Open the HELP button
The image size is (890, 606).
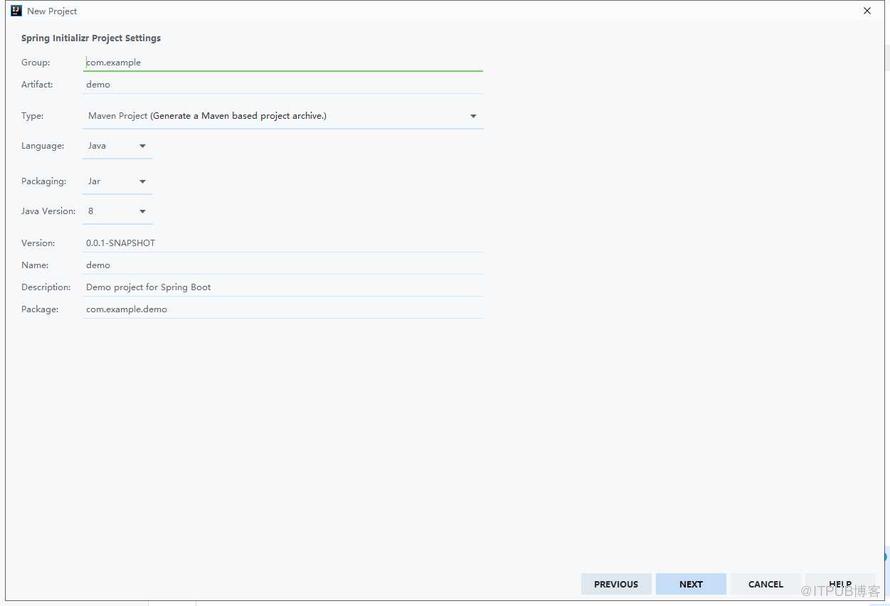point(840,584)
